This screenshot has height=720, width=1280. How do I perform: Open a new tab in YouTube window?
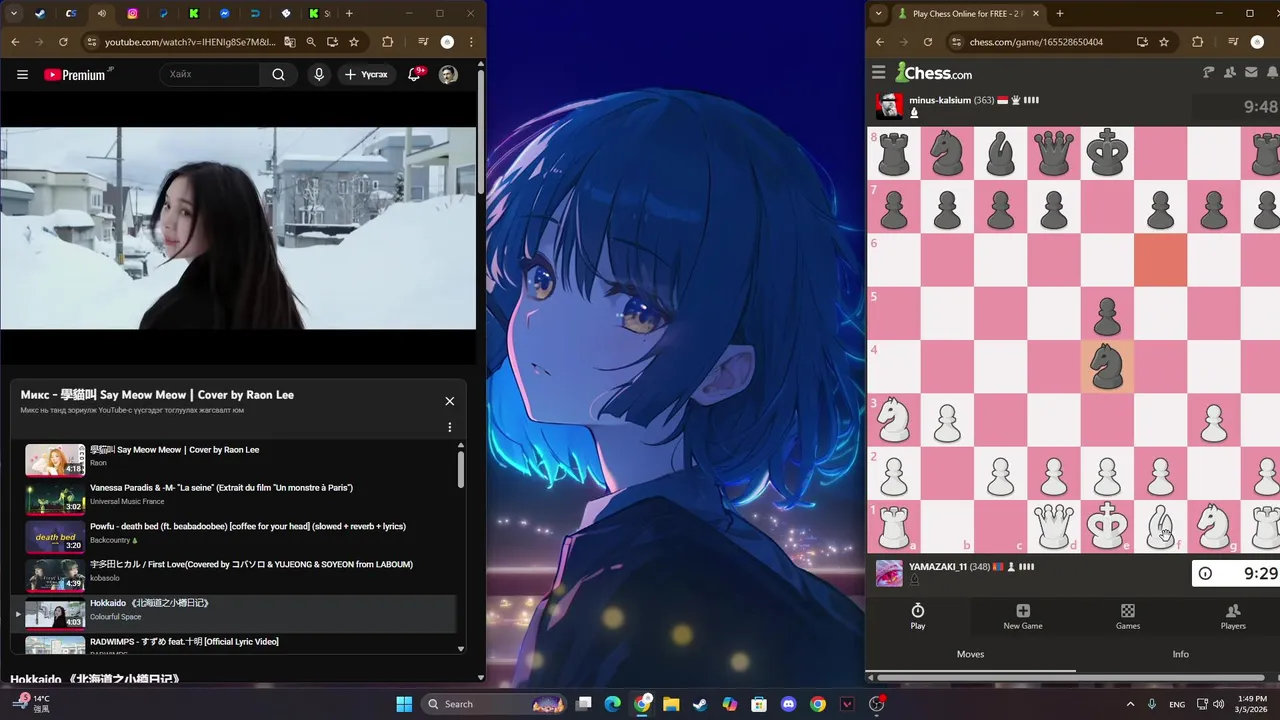click(x=351, y=14)
